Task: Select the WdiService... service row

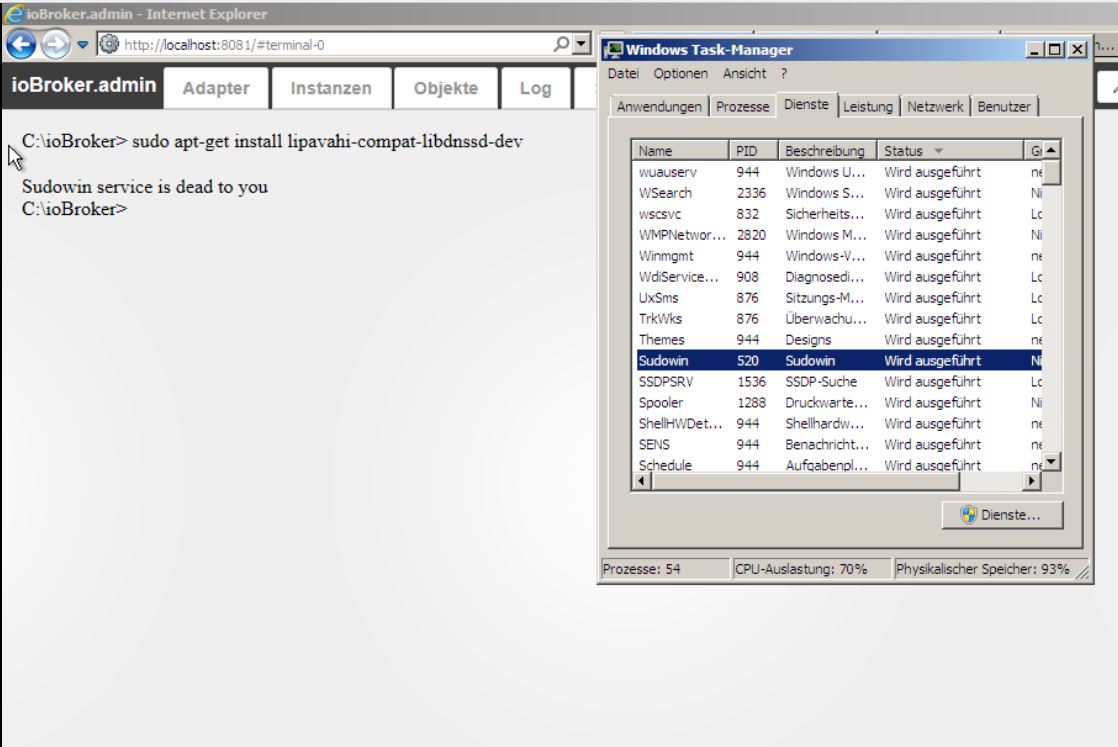Action: pyautogui.click(x=838, y=277)
